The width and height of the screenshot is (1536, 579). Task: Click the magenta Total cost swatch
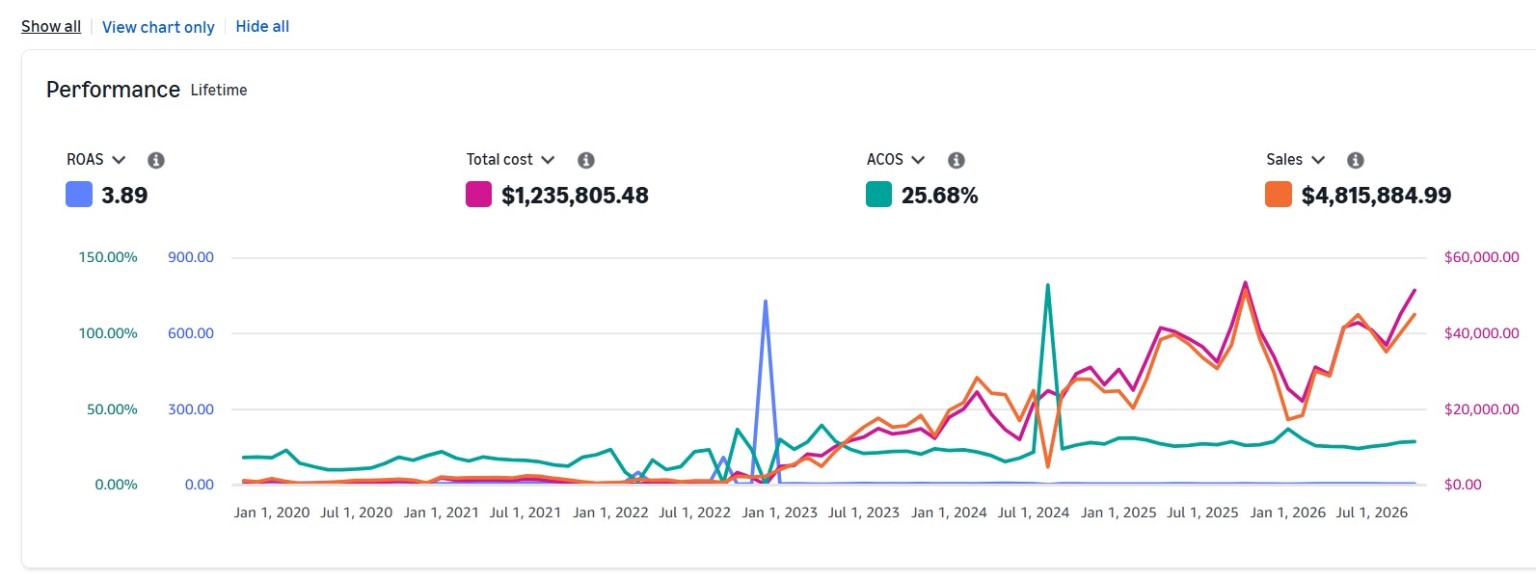(479, 195)
